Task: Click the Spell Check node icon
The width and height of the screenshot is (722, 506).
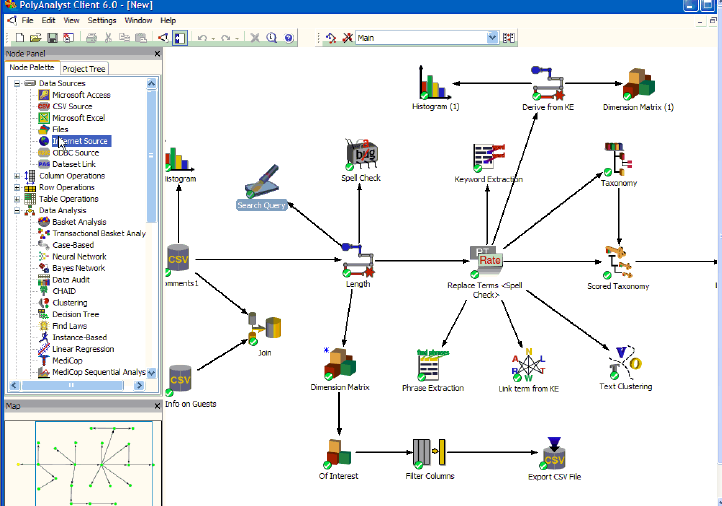Action: pyautogui.click(x=362, y=155)
